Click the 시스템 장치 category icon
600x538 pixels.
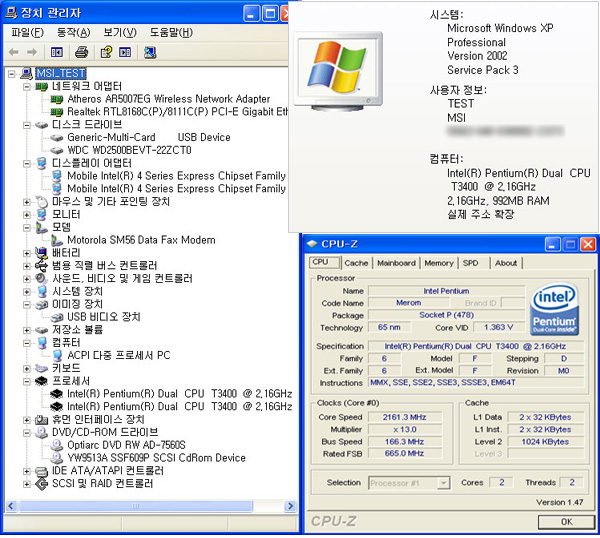pos(41,292)
